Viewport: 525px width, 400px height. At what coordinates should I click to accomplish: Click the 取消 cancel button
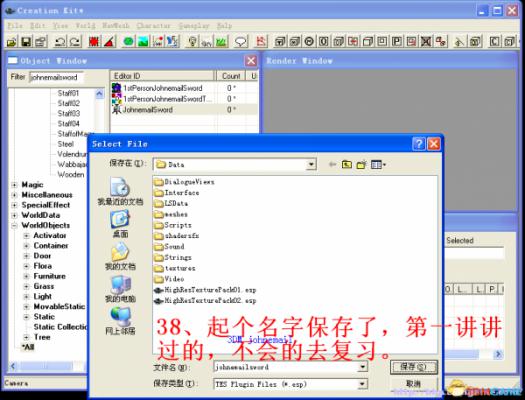pyautogui.click(x=414, y=384)
